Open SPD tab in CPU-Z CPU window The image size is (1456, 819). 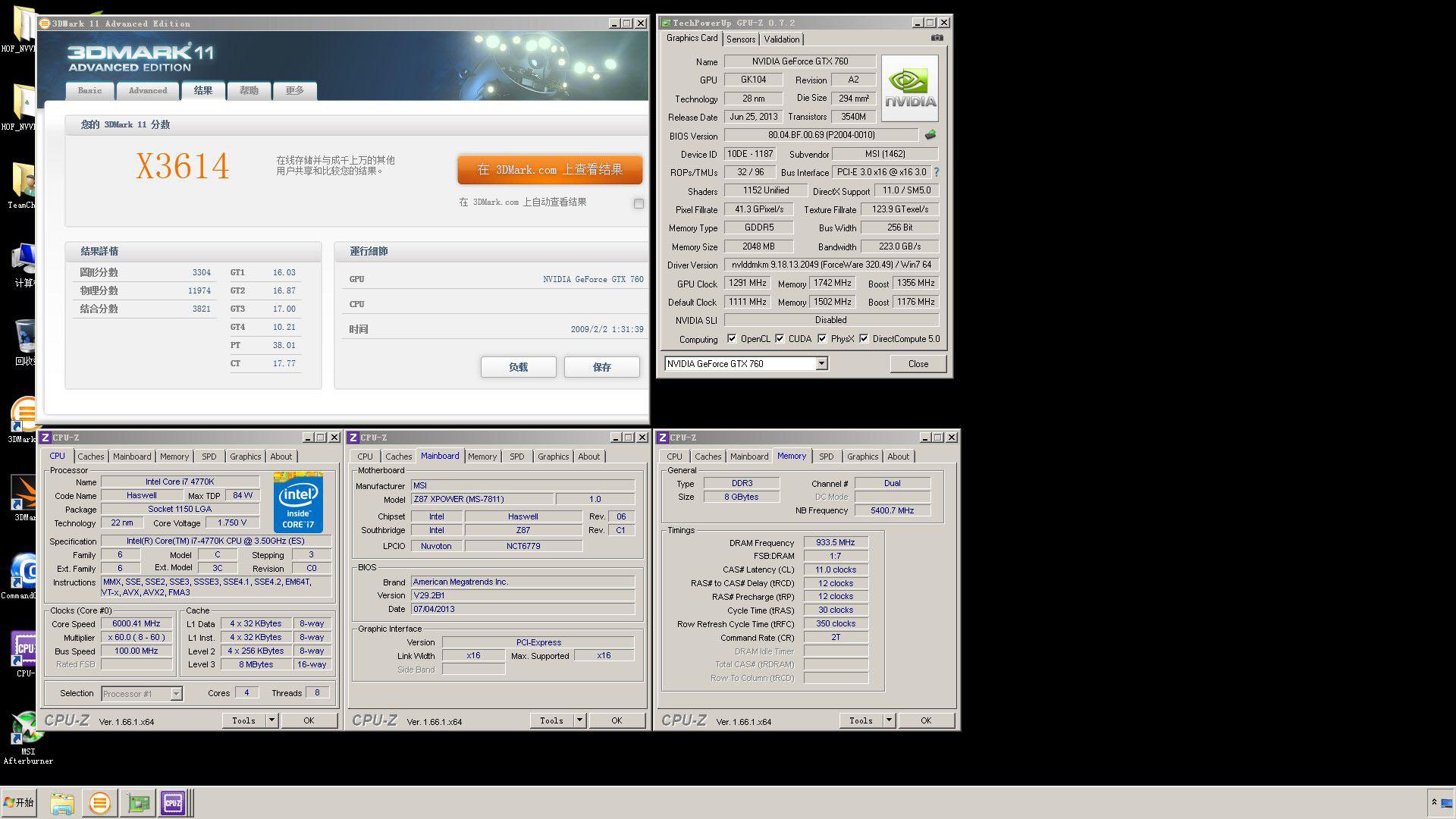click(209, 457)
